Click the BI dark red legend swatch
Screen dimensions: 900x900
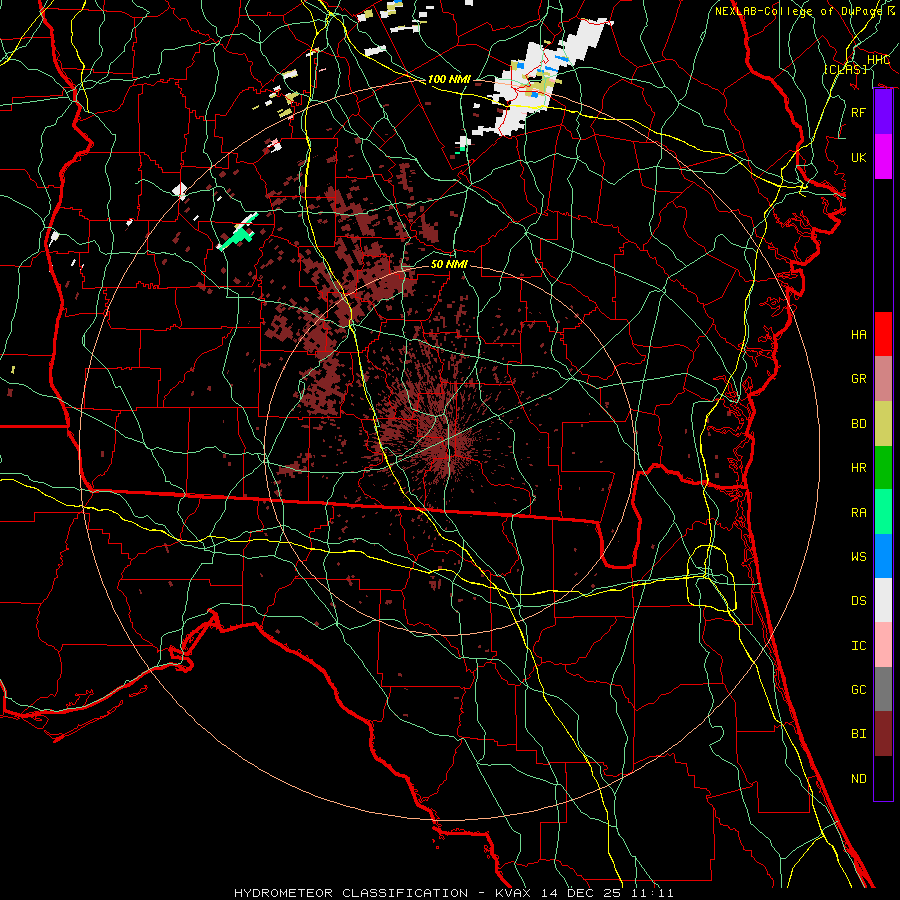click(x=883, y=734)
